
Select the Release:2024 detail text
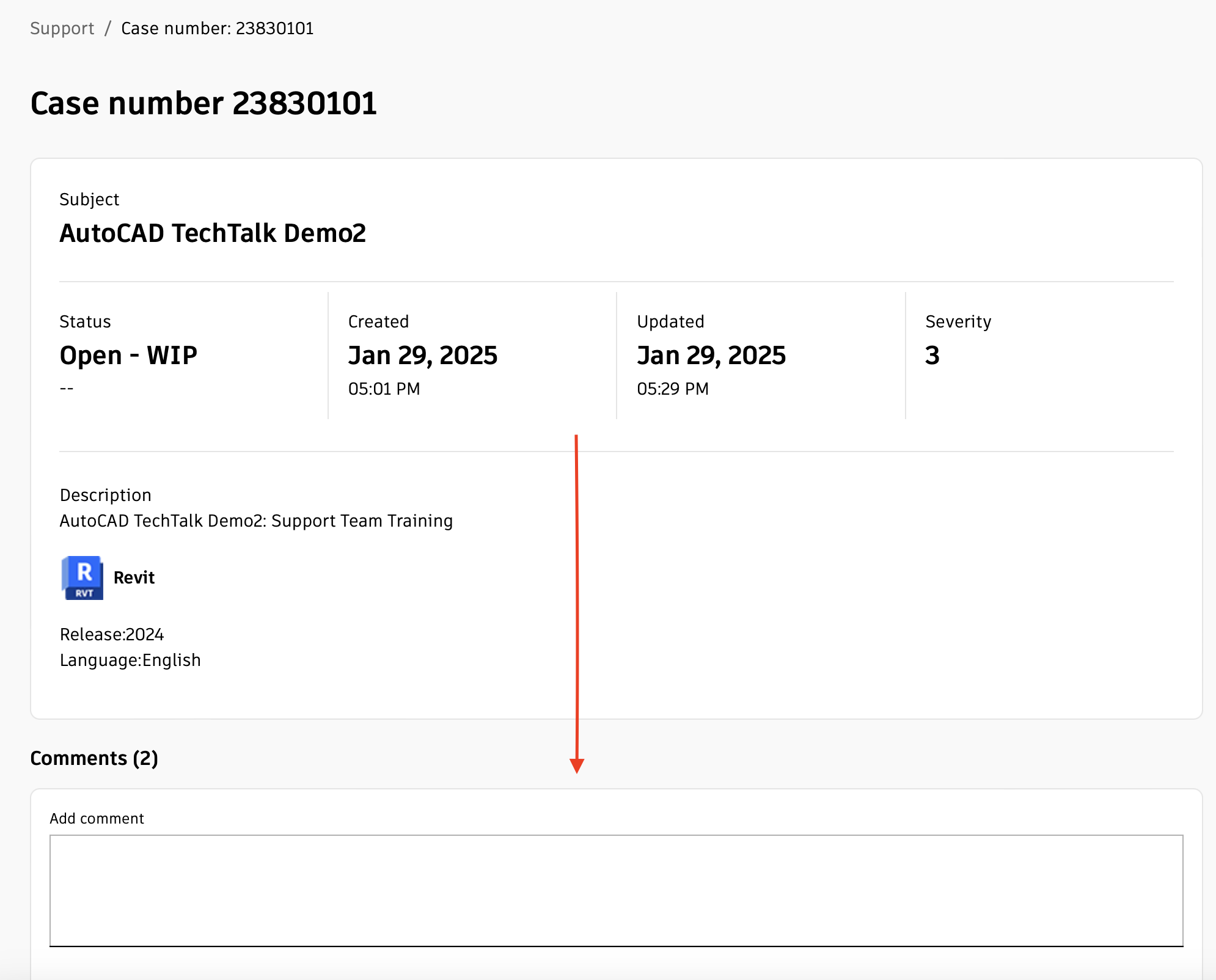111,634
